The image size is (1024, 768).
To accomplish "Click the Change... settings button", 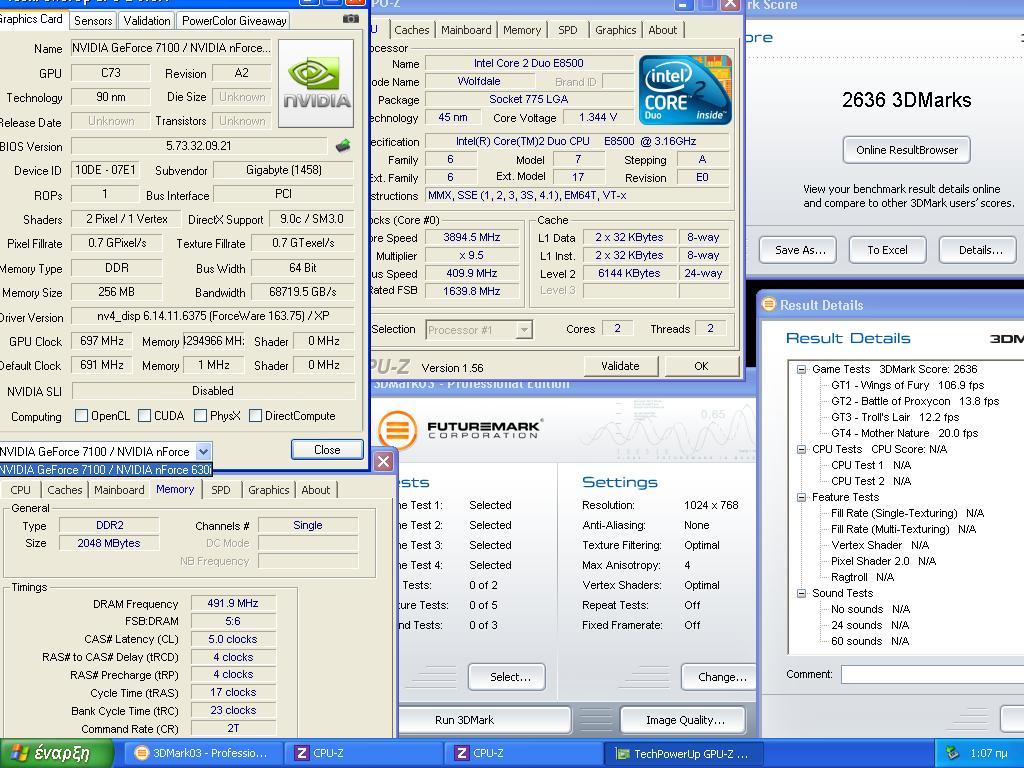I will (721, 677).
